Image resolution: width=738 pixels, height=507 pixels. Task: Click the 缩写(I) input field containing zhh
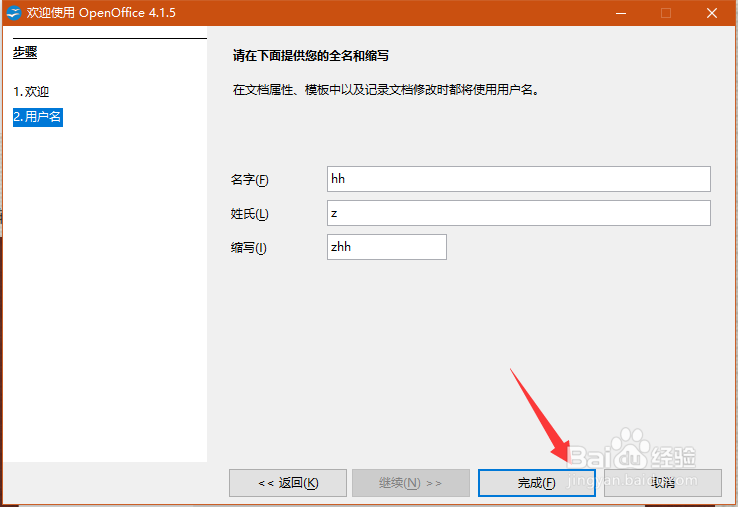[387, 247]
